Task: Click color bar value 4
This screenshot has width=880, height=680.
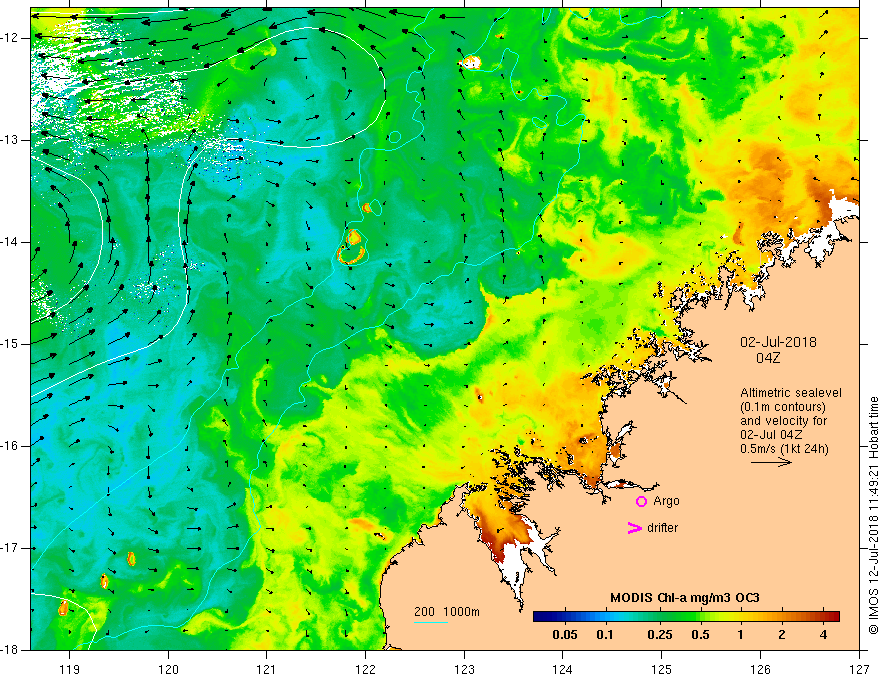Action: (823, 635)
